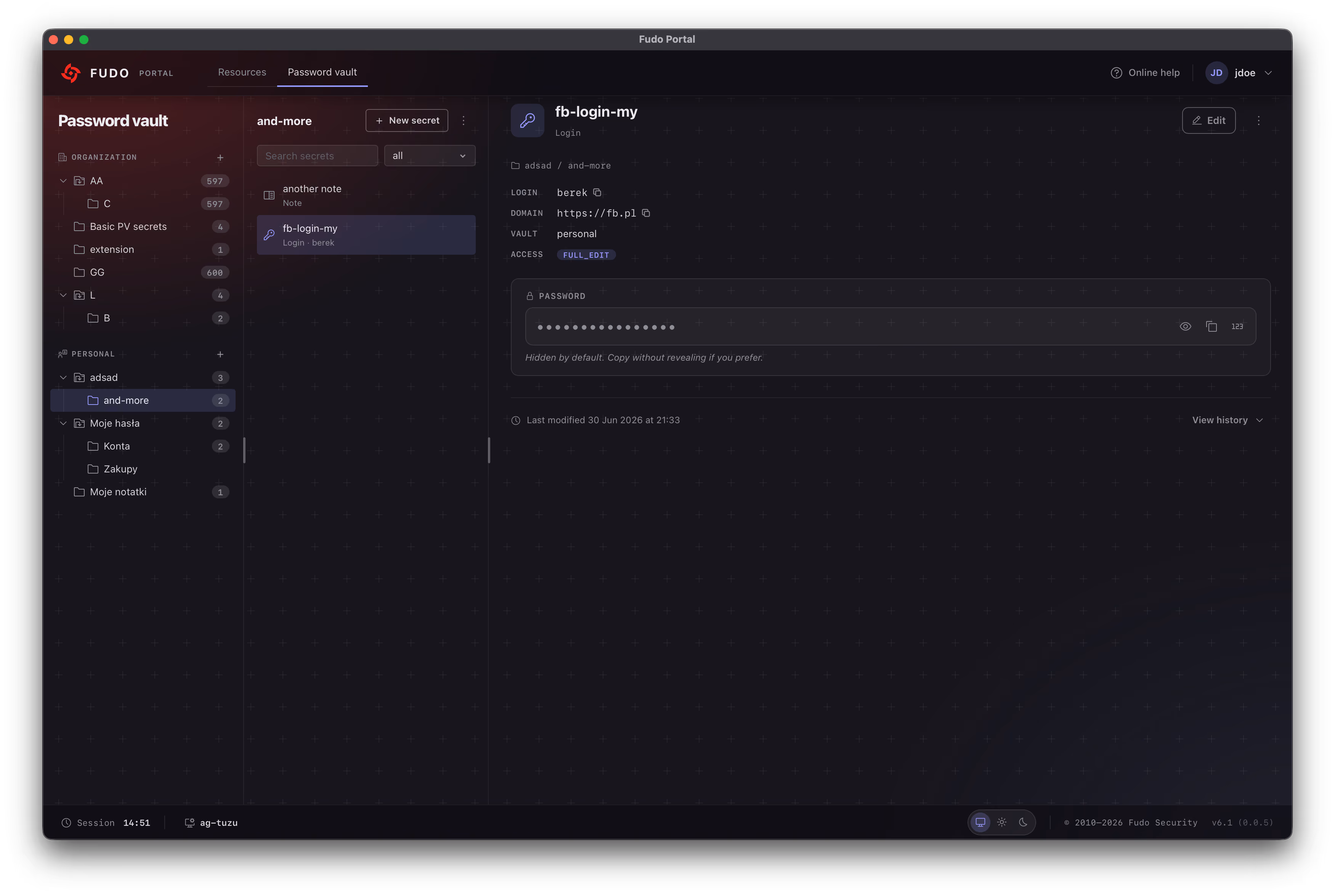The image size is (1335, 896).
Task: Click the Edit button
Action: (x=1208, y=120)
